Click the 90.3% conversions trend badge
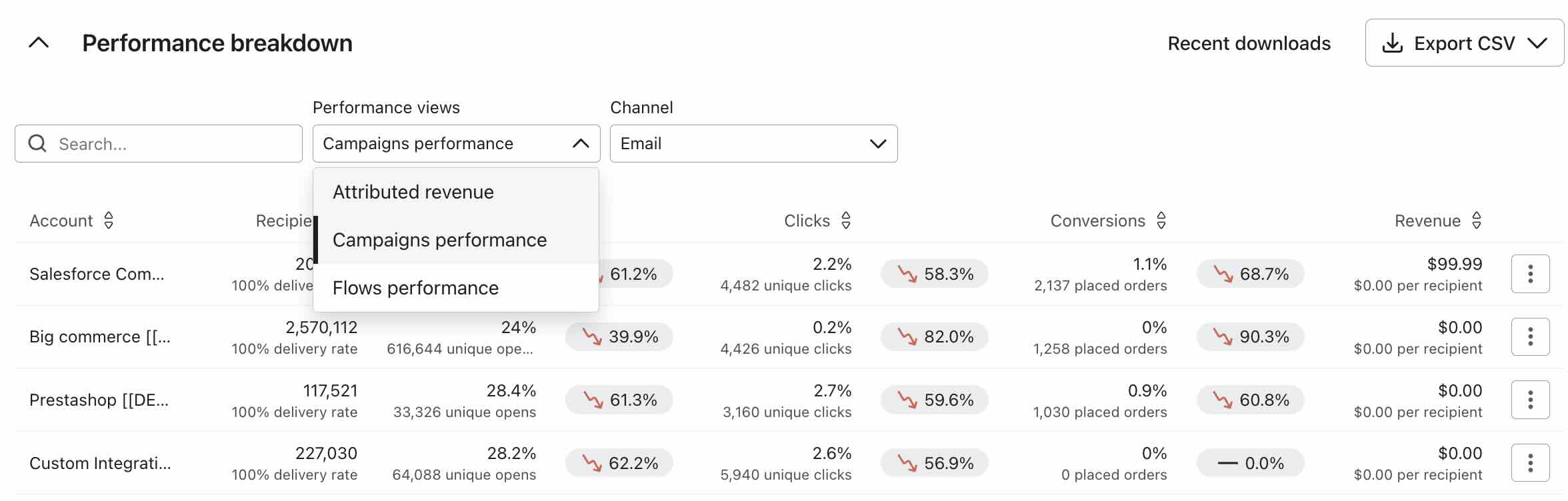This screenshot has height=501, width=1568. coord(1250,336)
